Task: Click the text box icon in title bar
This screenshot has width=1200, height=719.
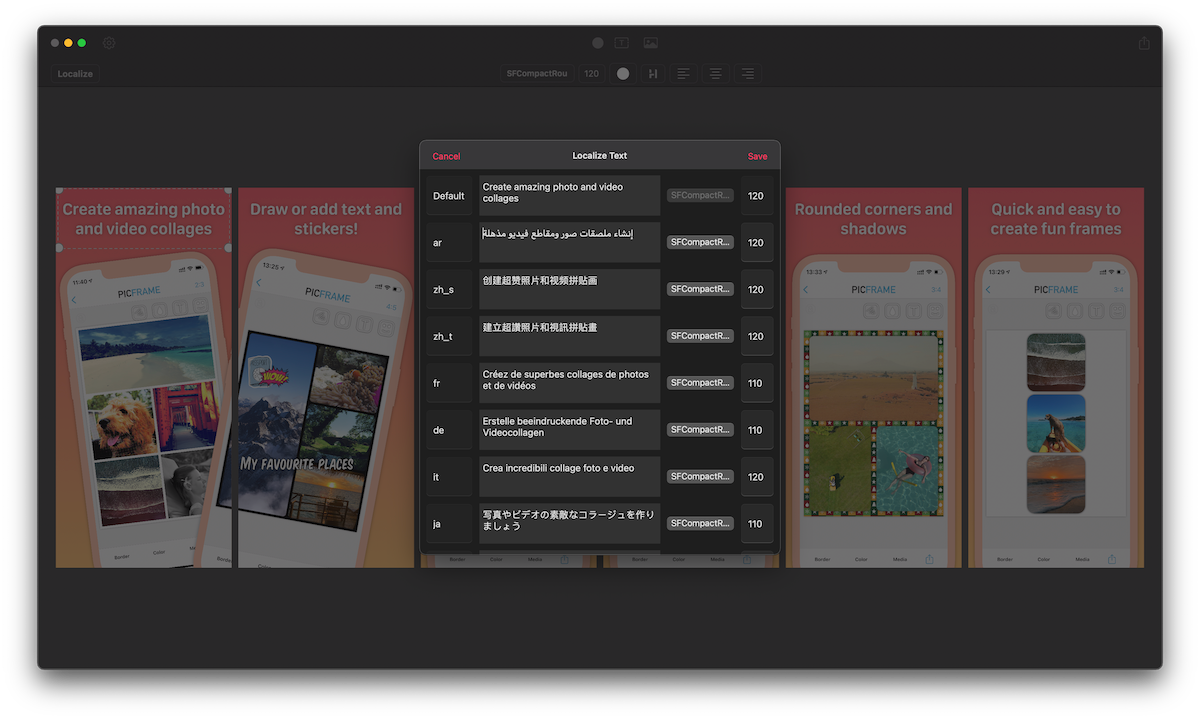Action: click(622, 43)
